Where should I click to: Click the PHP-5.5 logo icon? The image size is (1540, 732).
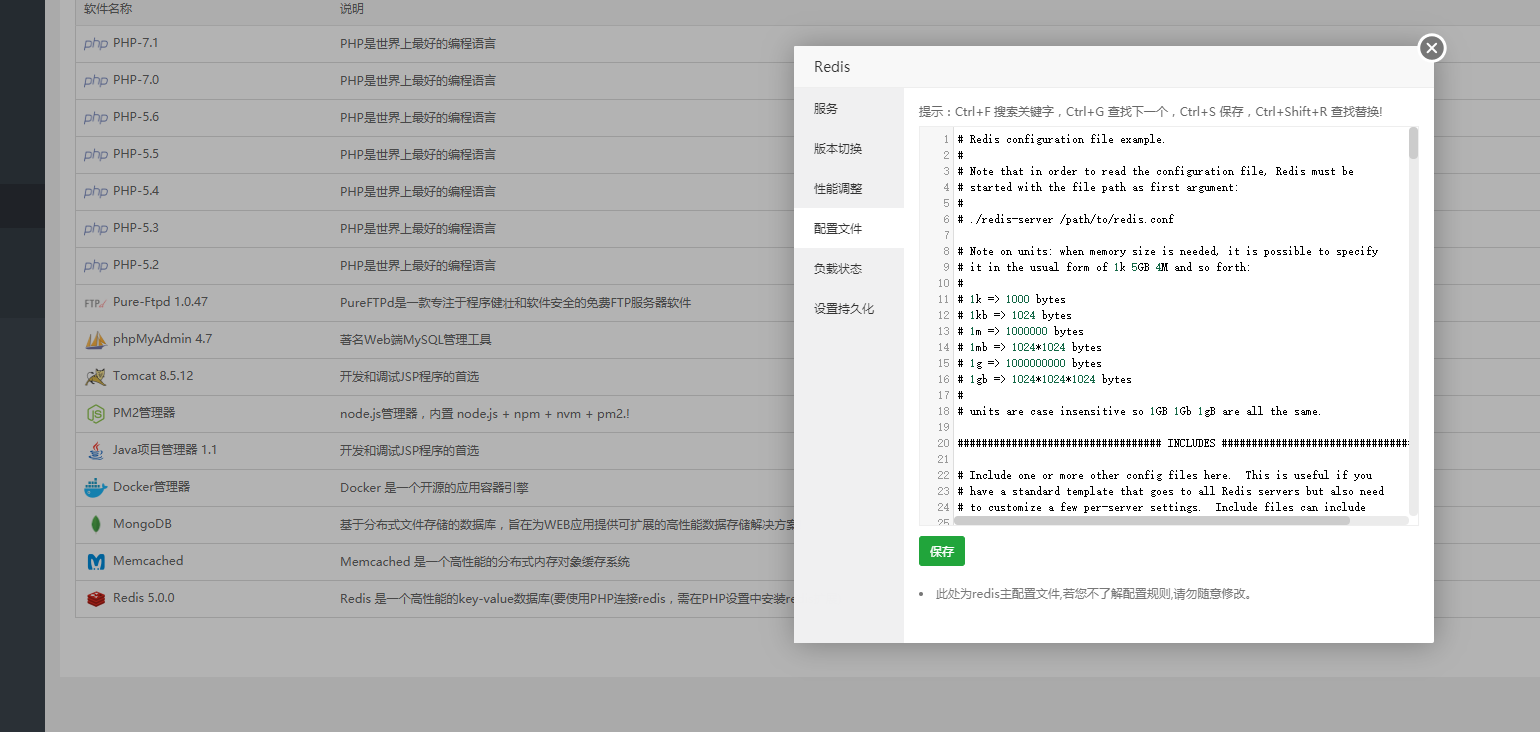click(96, 154)
